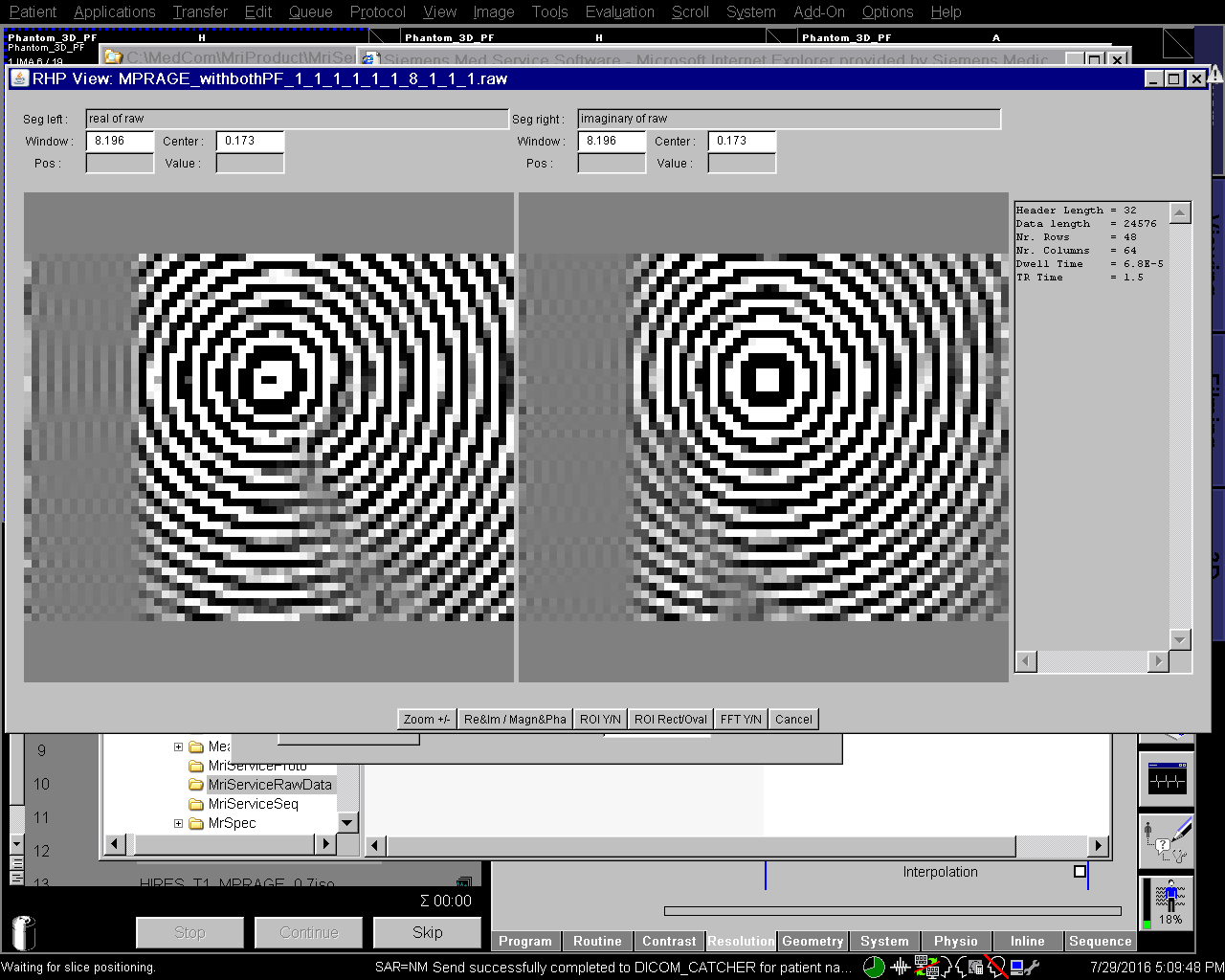Toggle ROI Y/N in RHP View
Image resolution: width=1225 pixels, height=980 pixels.
click(600, 720)
